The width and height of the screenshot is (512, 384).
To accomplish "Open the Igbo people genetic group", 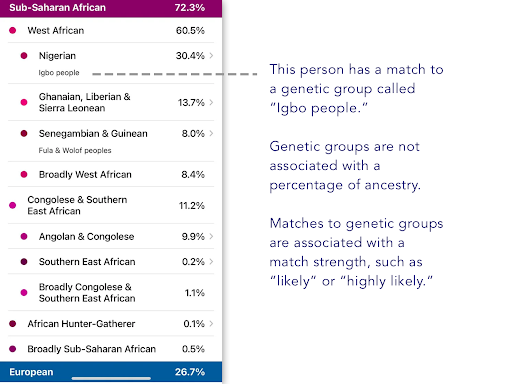I will pos(59,73).
